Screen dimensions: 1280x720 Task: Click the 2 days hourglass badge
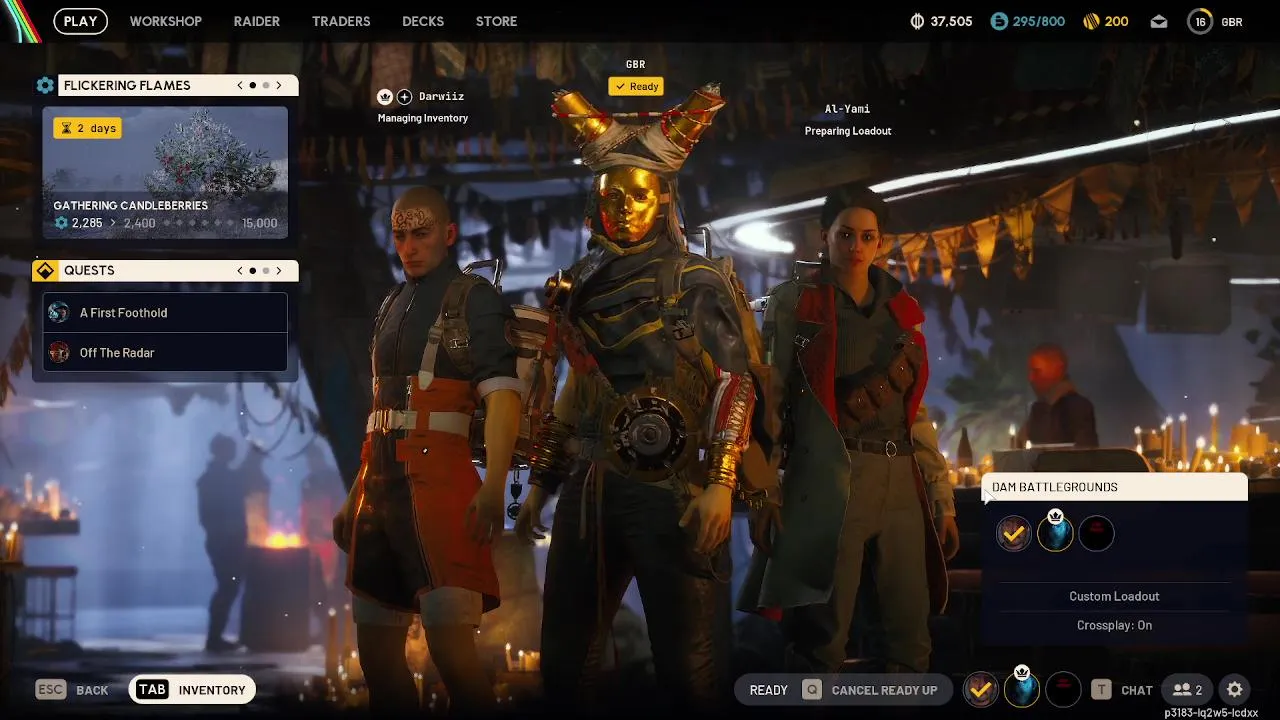click(88, 128)
